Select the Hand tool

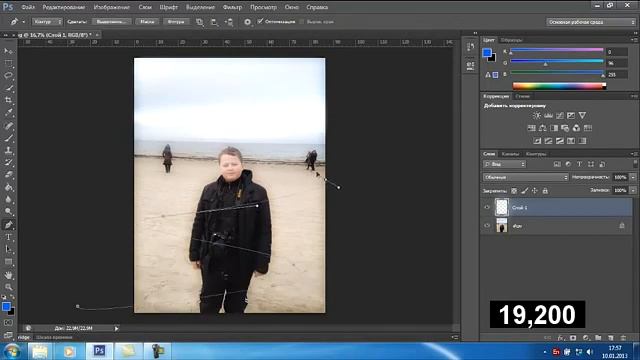(x=8, y=275)
